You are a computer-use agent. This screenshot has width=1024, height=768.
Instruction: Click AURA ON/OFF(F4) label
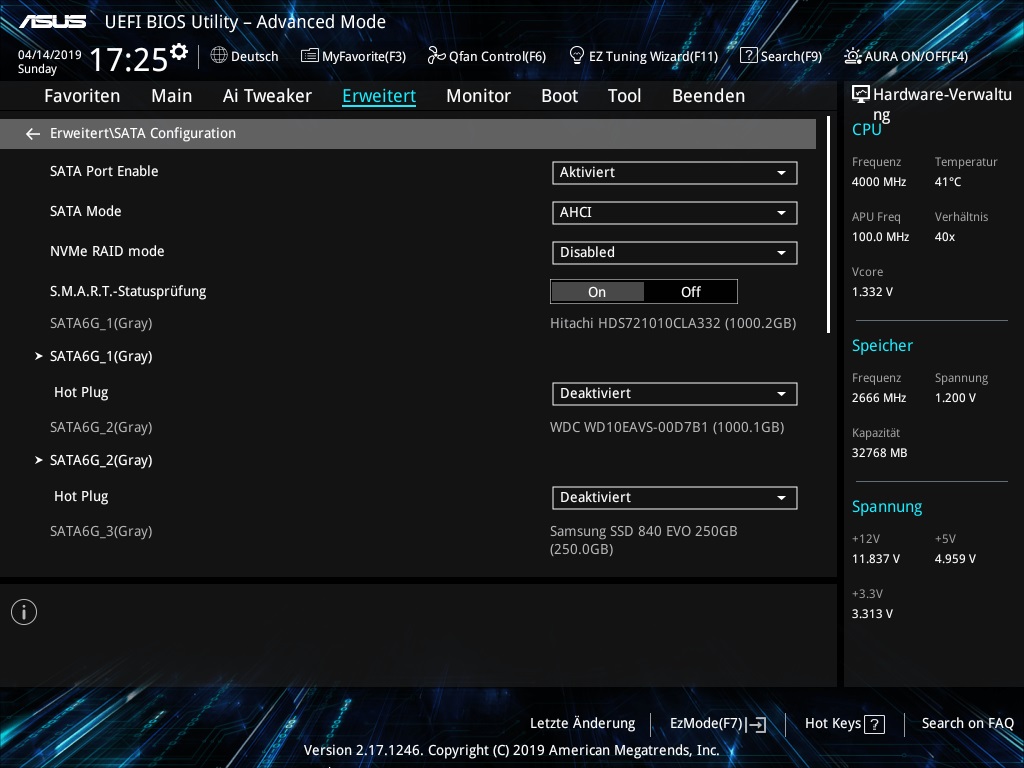point(916,56)
